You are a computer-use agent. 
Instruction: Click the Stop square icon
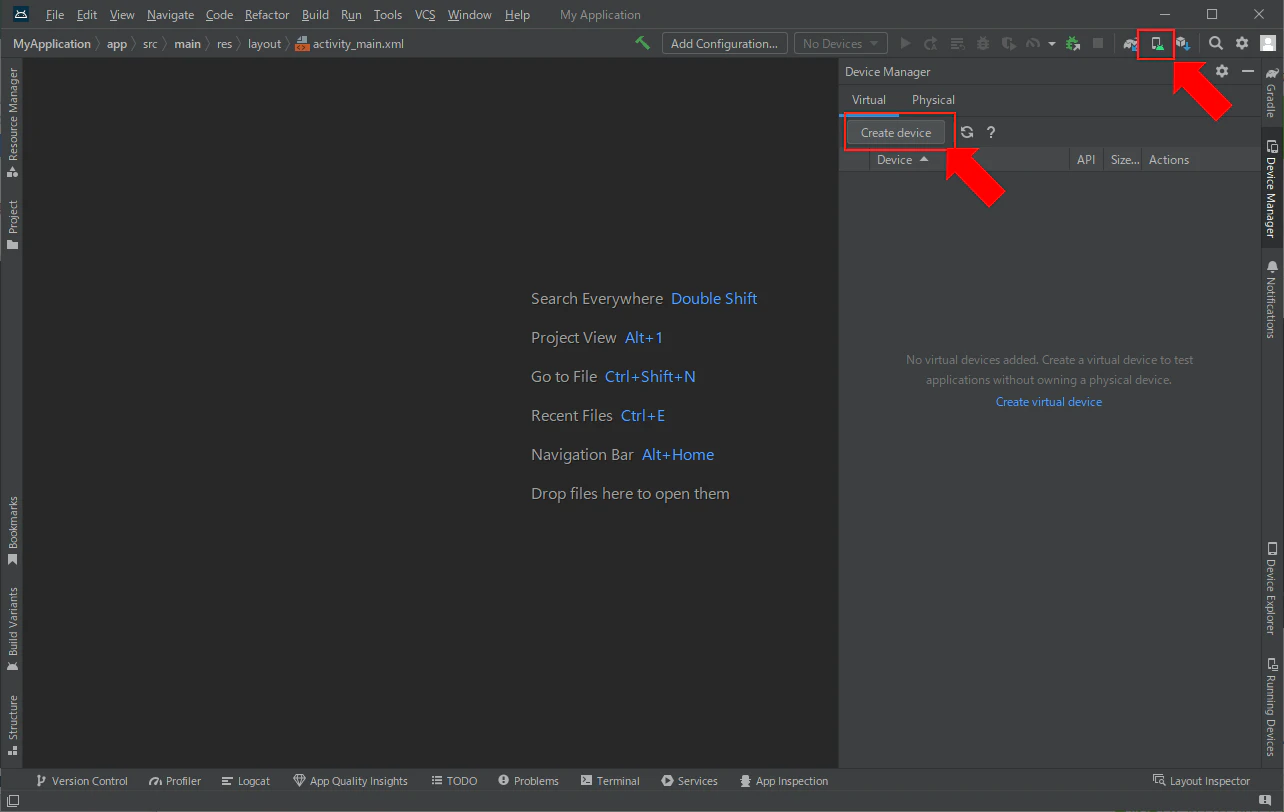point(1098,43)
